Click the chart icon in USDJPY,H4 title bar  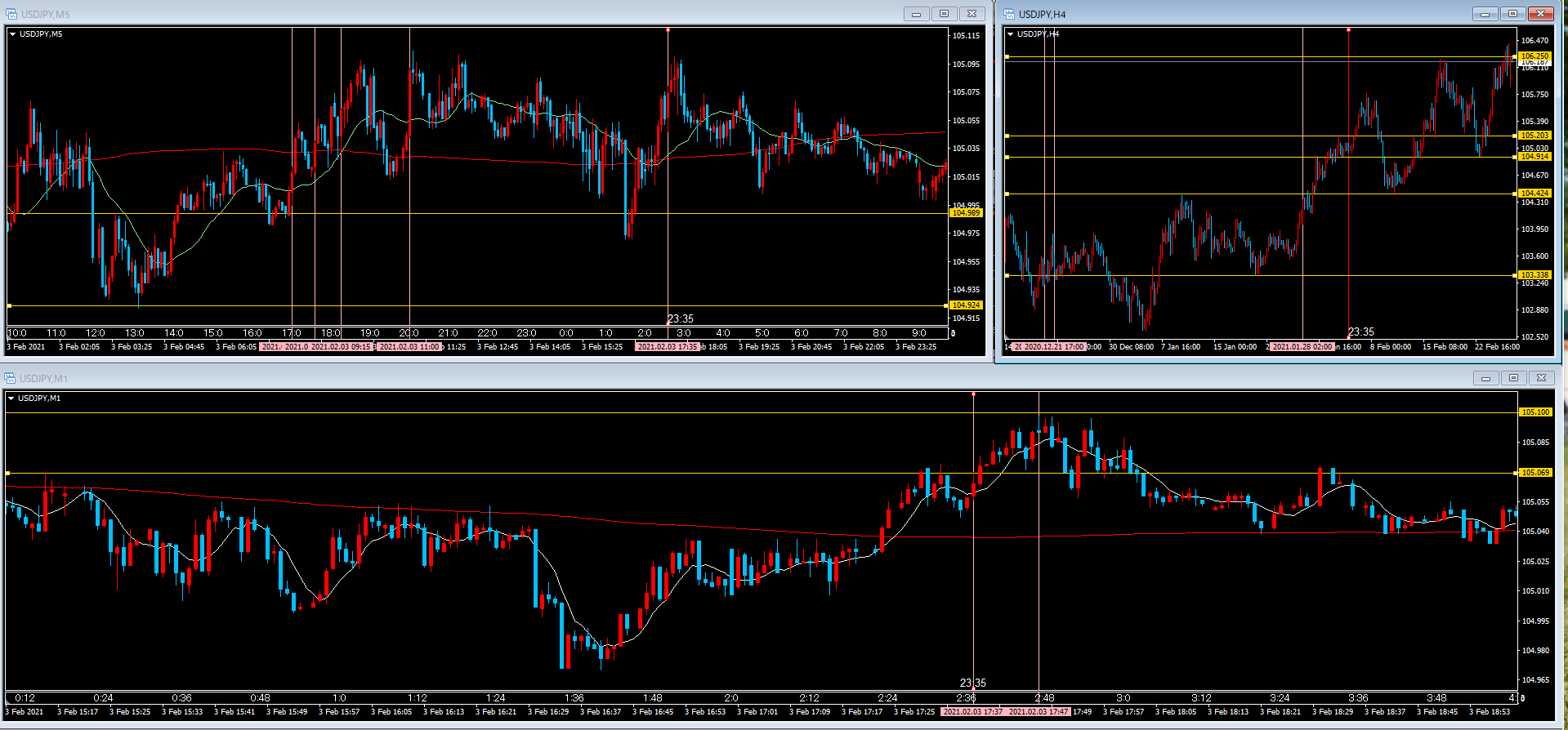[1009, 14]
